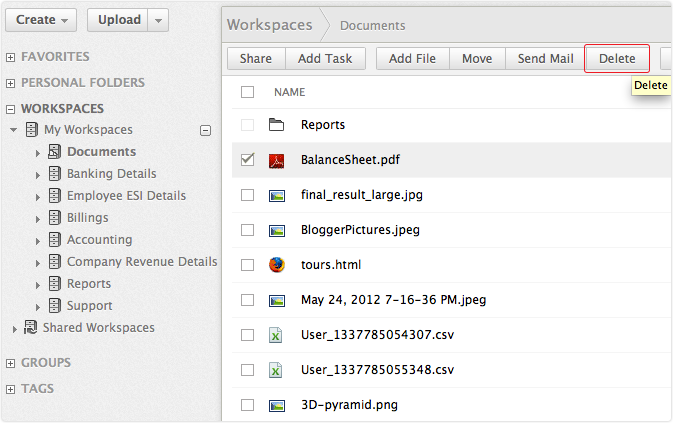674x424 pixels.
Task: Click the Company Revenue Details workspace icon
Action: pyautogui.click(x=54, y=261)
